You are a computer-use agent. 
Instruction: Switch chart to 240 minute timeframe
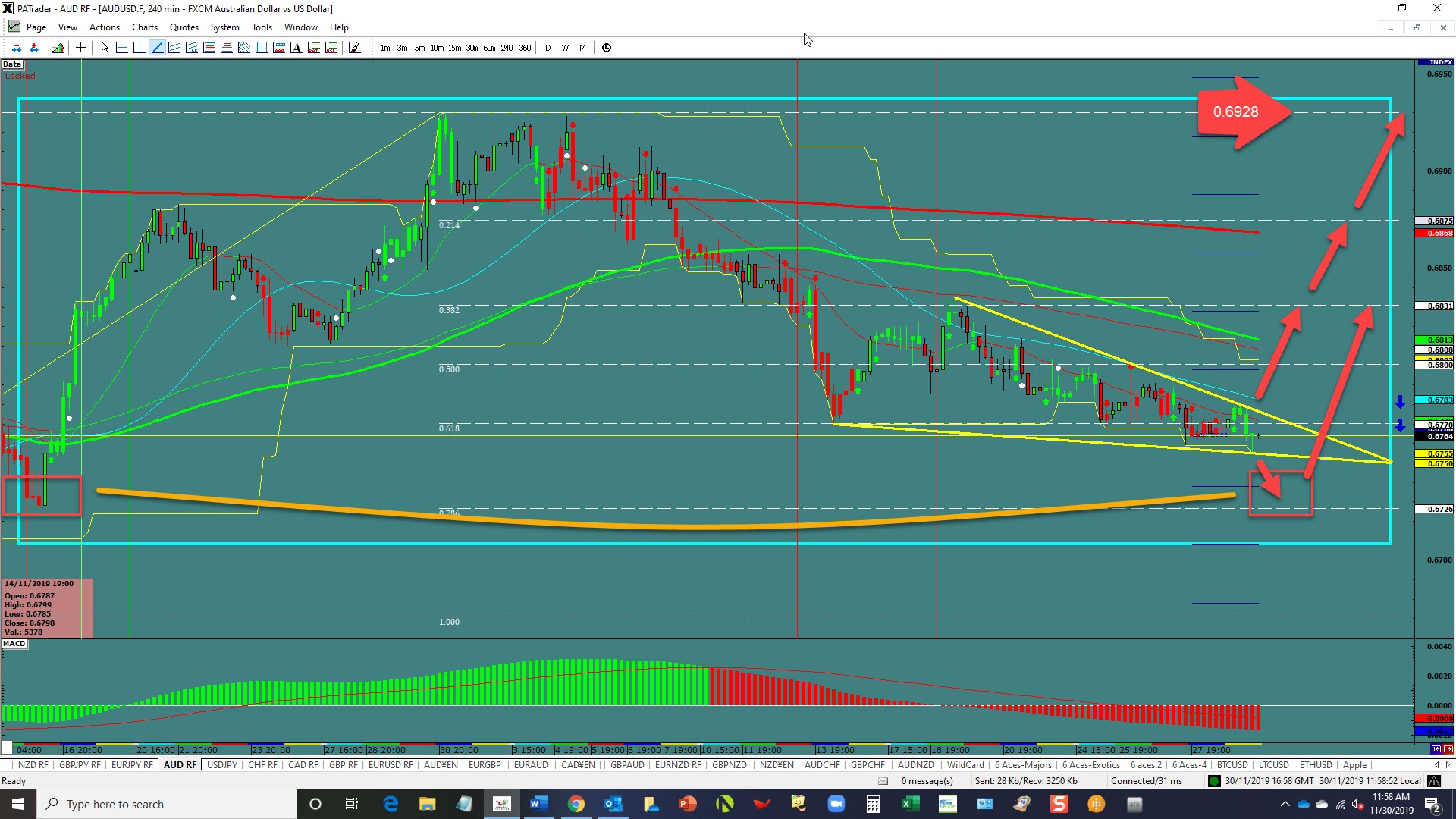(507, 48)
